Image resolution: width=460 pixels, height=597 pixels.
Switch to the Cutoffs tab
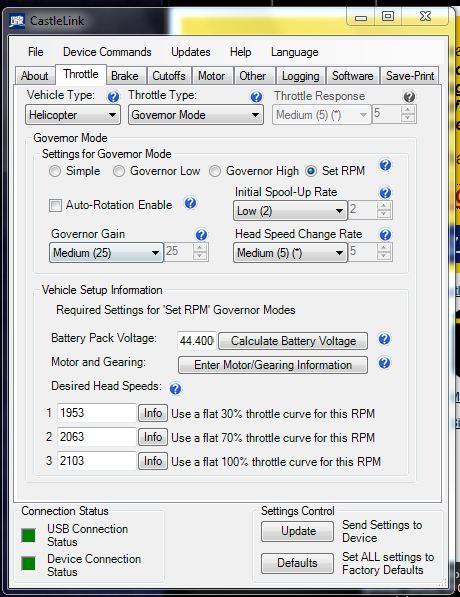click(169, 76)
